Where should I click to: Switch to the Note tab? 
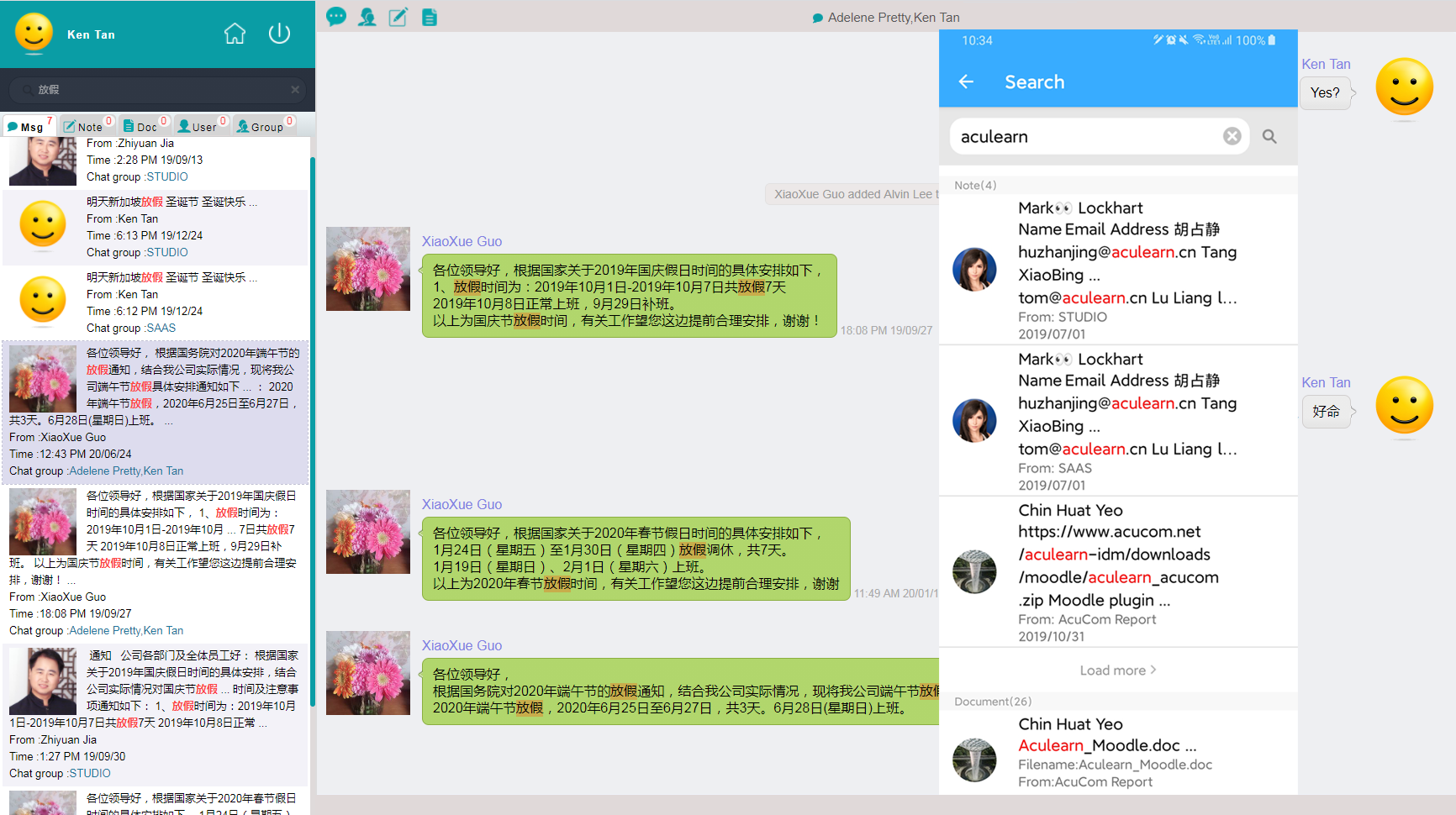point(87,126)
